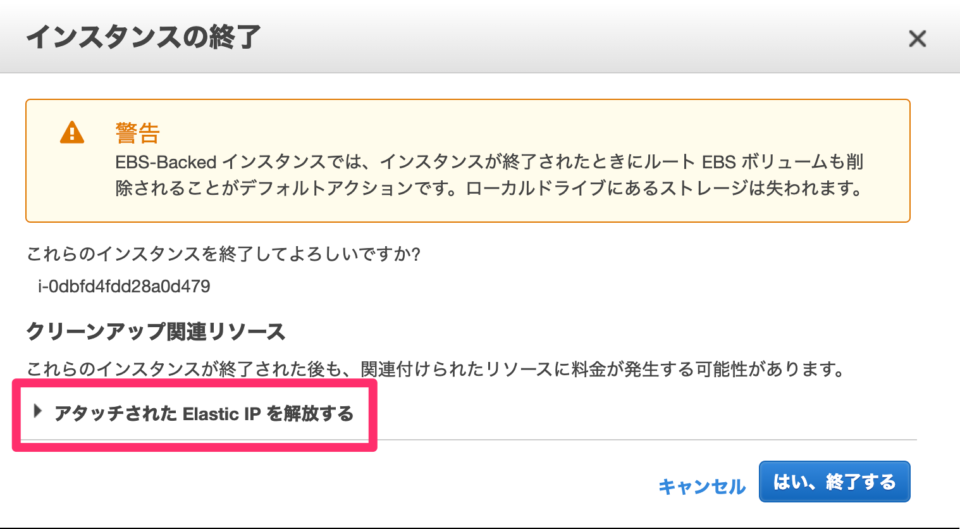The height and width of the screenshot is (529, 960).
Task: Click the question これらのインスタンスを終了してよろしいですか?
Action: [223, 254]
